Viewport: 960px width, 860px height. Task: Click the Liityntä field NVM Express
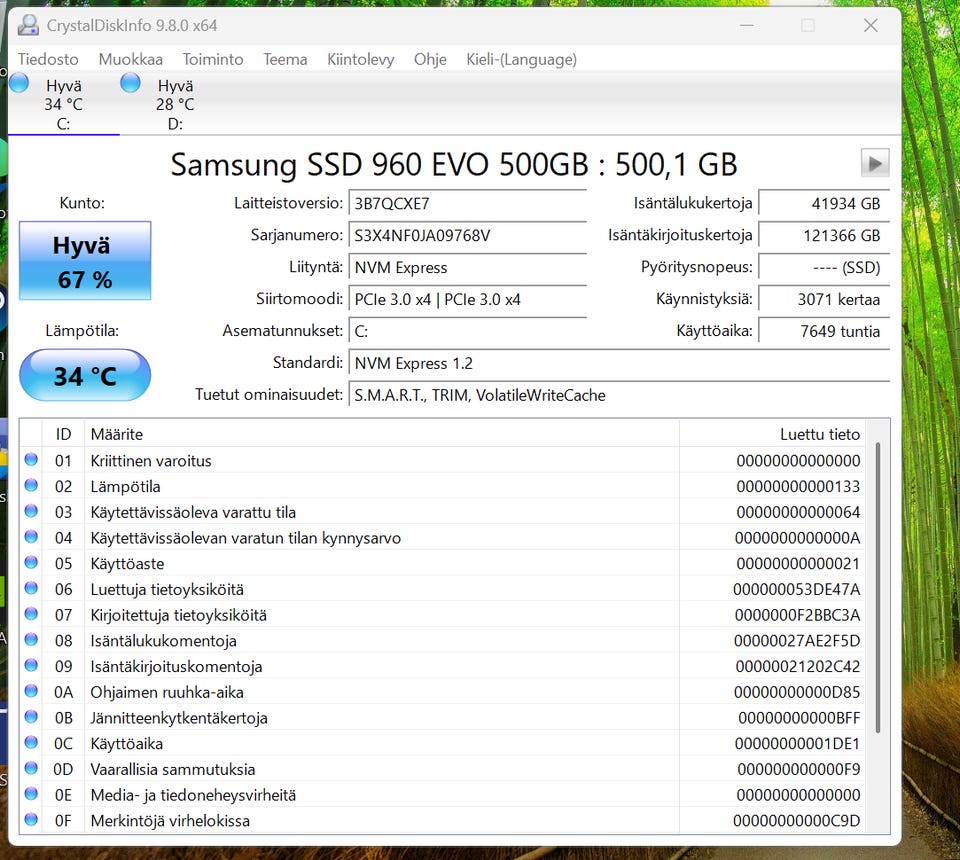tap(468, 267)
